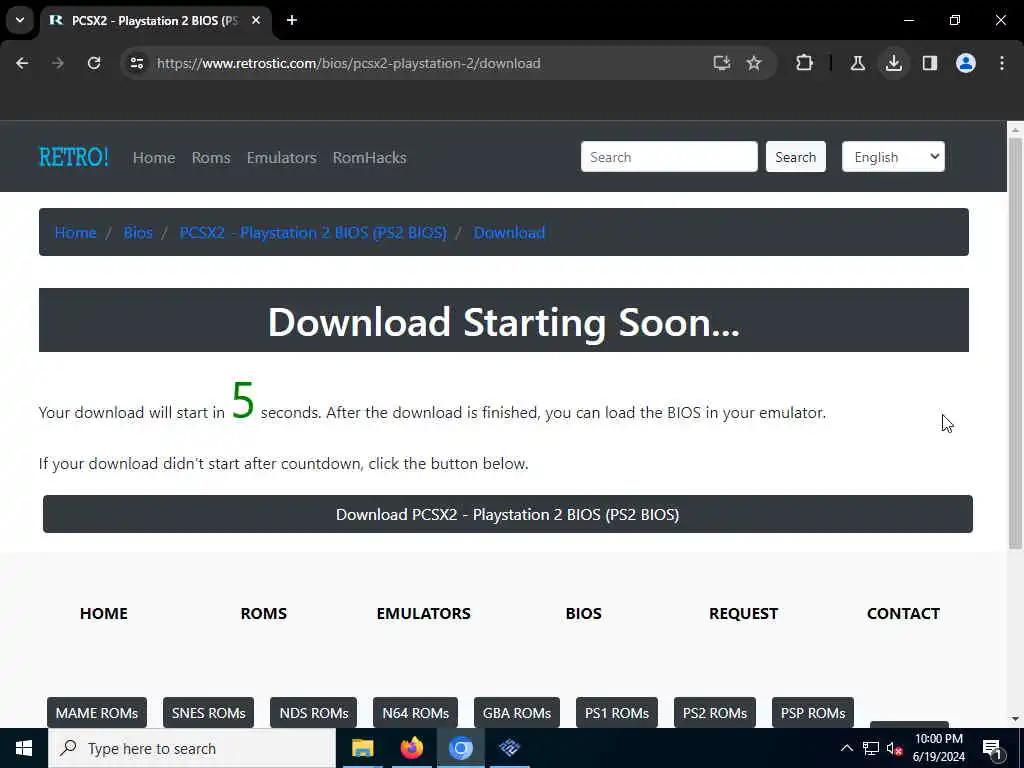Click the Download breadcrumb link
Screen dimensions: 1024x768
click(509, 232)
